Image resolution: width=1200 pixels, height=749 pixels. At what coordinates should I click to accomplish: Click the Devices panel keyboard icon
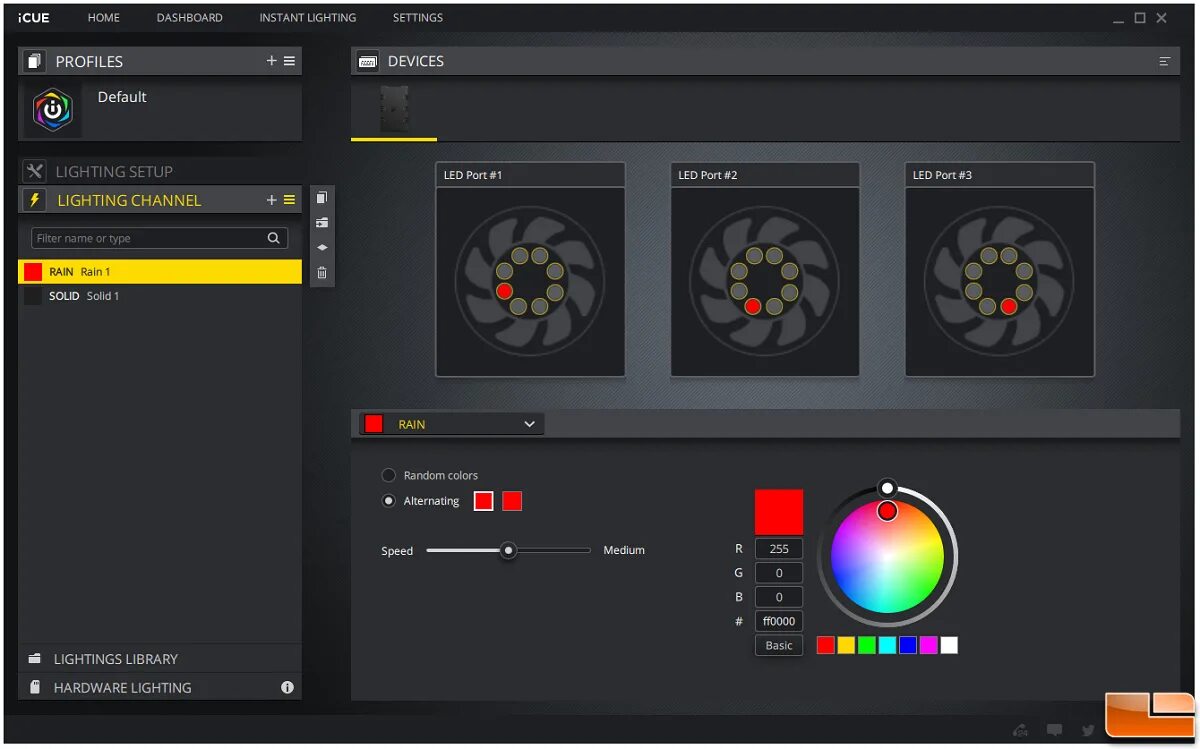[x=367, y=61]
